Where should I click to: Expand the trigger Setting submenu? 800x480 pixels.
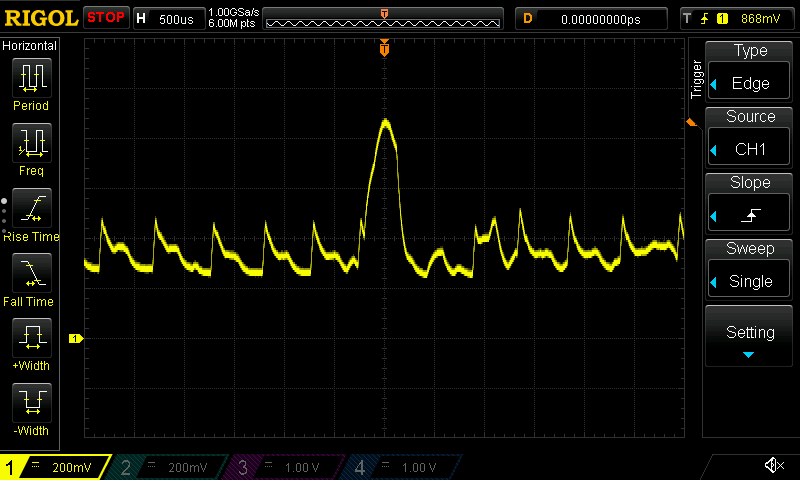pos(750,339)
